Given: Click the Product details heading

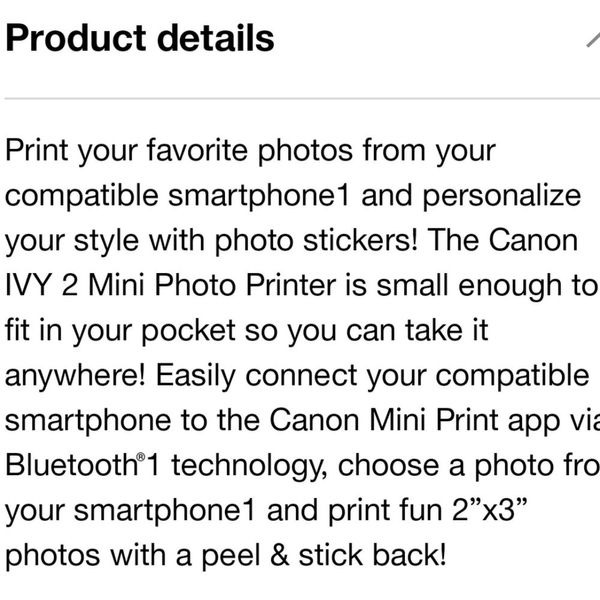Looking at the screenshot, I should pyautogui.click(x=140, y=38).
